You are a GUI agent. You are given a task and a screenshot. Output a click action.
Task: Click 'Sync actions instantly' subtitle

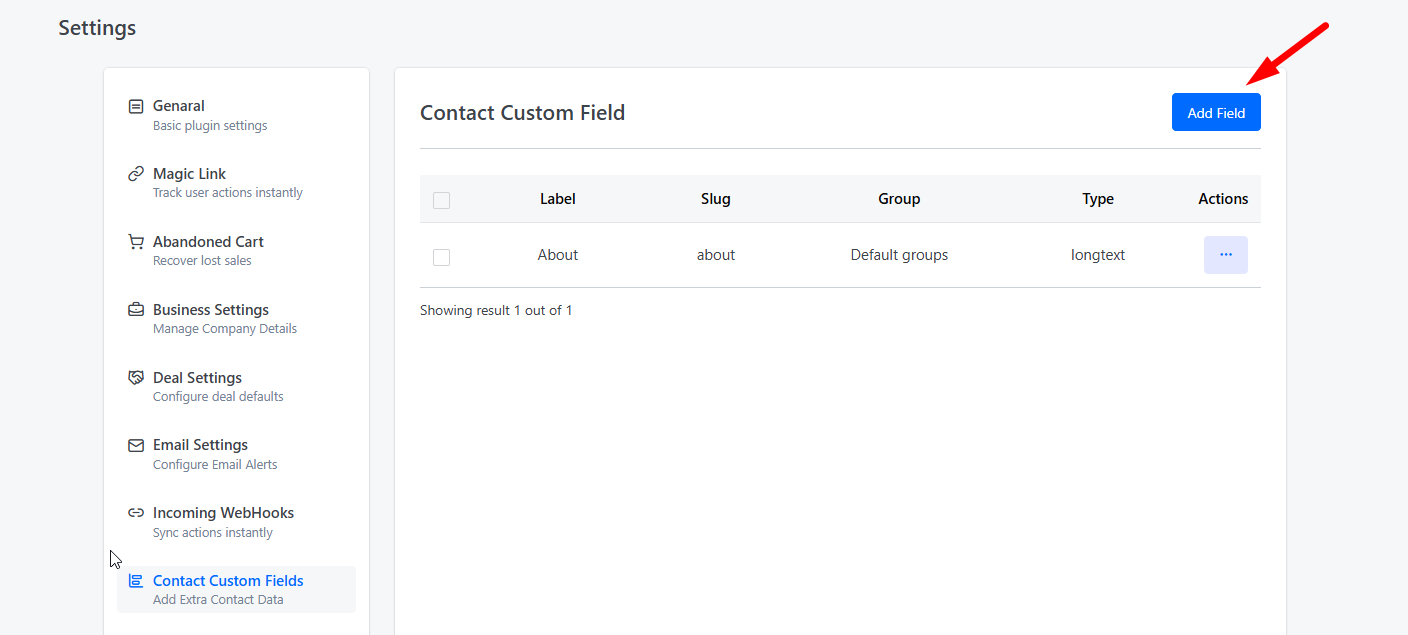pyautogui.click(x=213, y=533)
